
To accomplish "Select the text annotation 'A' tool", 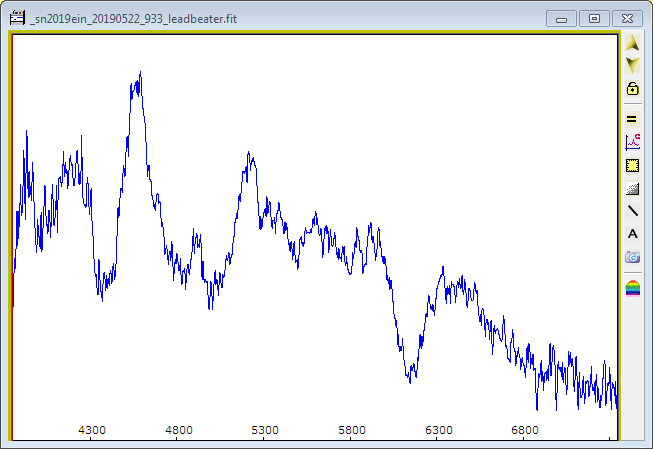I will (632, 234).
